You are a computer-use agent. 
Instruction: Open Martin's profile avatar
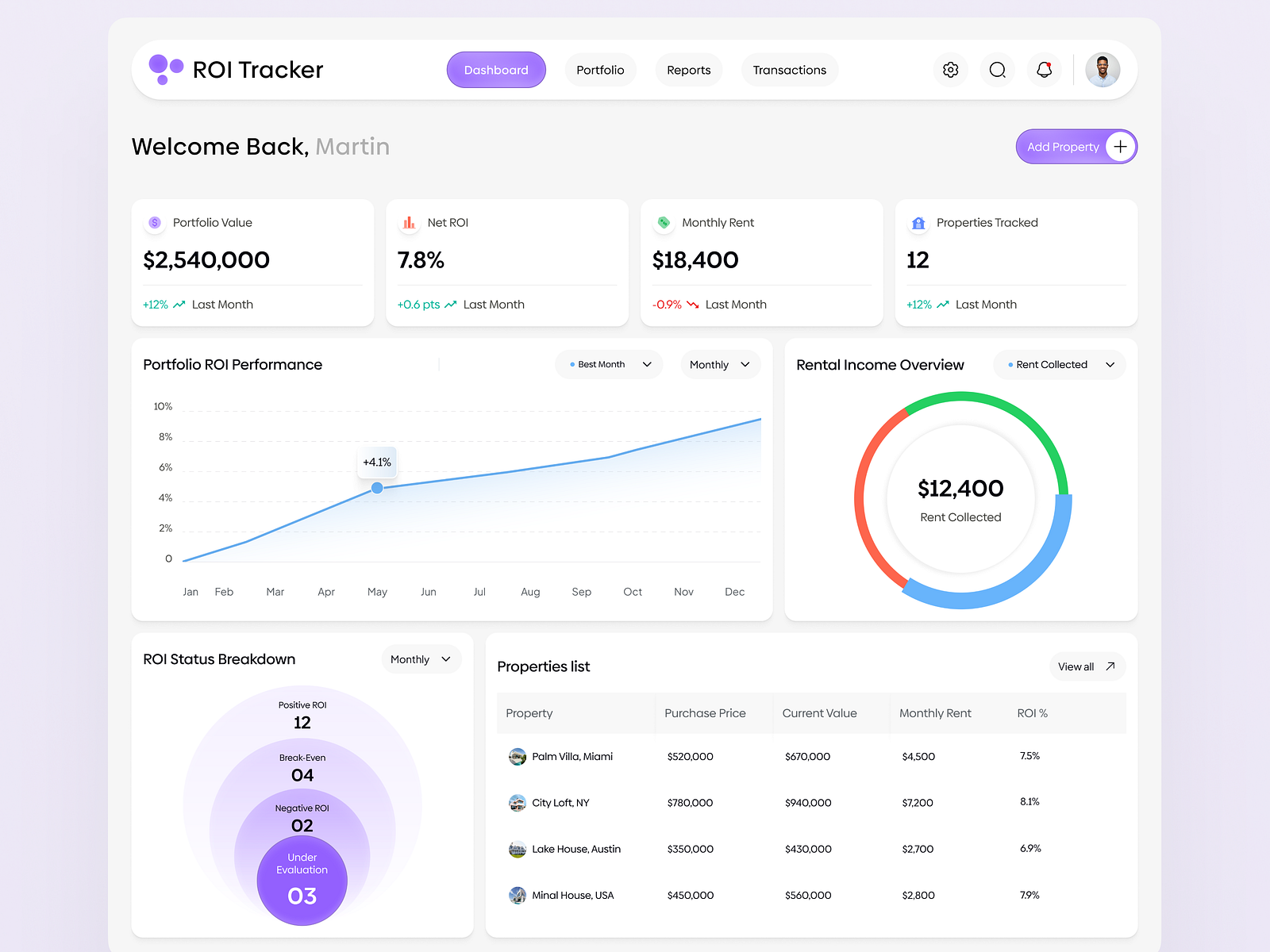coord(1103,70)
